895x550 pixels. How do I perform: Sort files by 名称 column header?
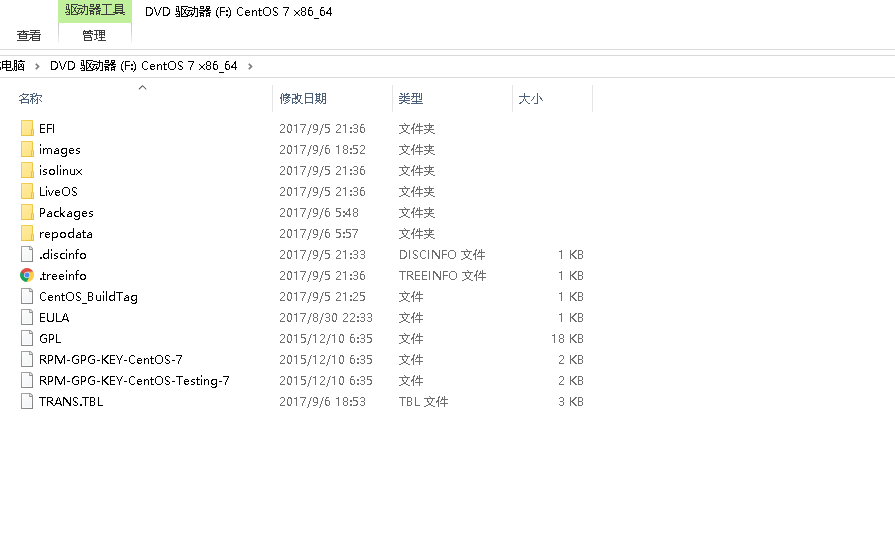click(x=30, y=99)
